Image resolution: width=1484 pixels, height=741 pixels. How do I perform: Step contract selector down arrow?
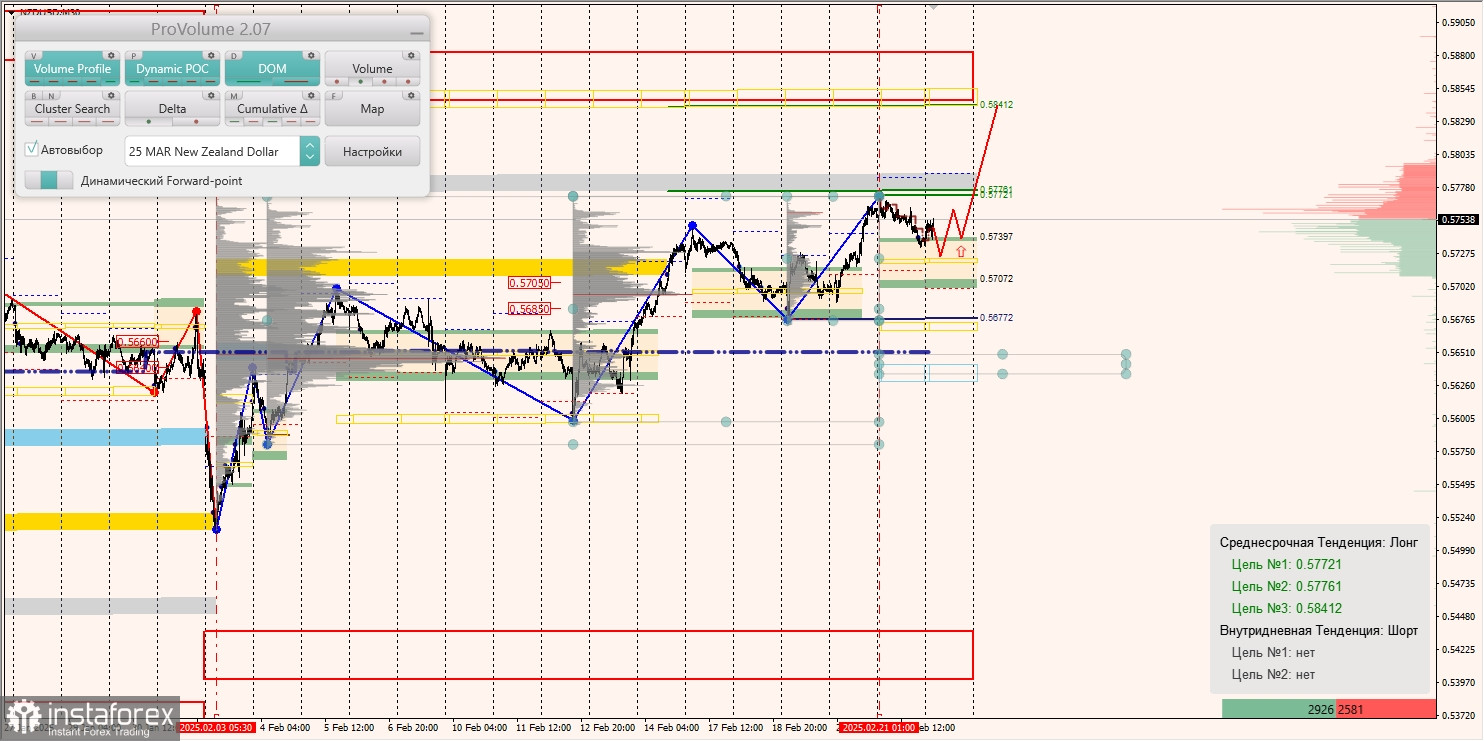pos(310,158)
